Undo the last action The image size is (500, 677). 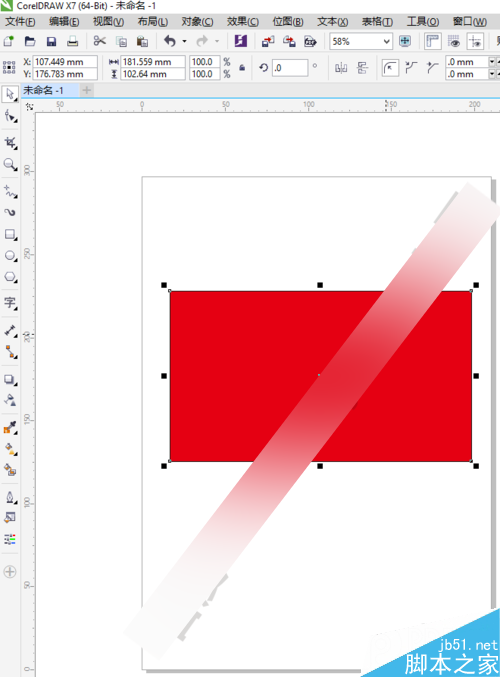pyautogui.click(x=170, y=41)
